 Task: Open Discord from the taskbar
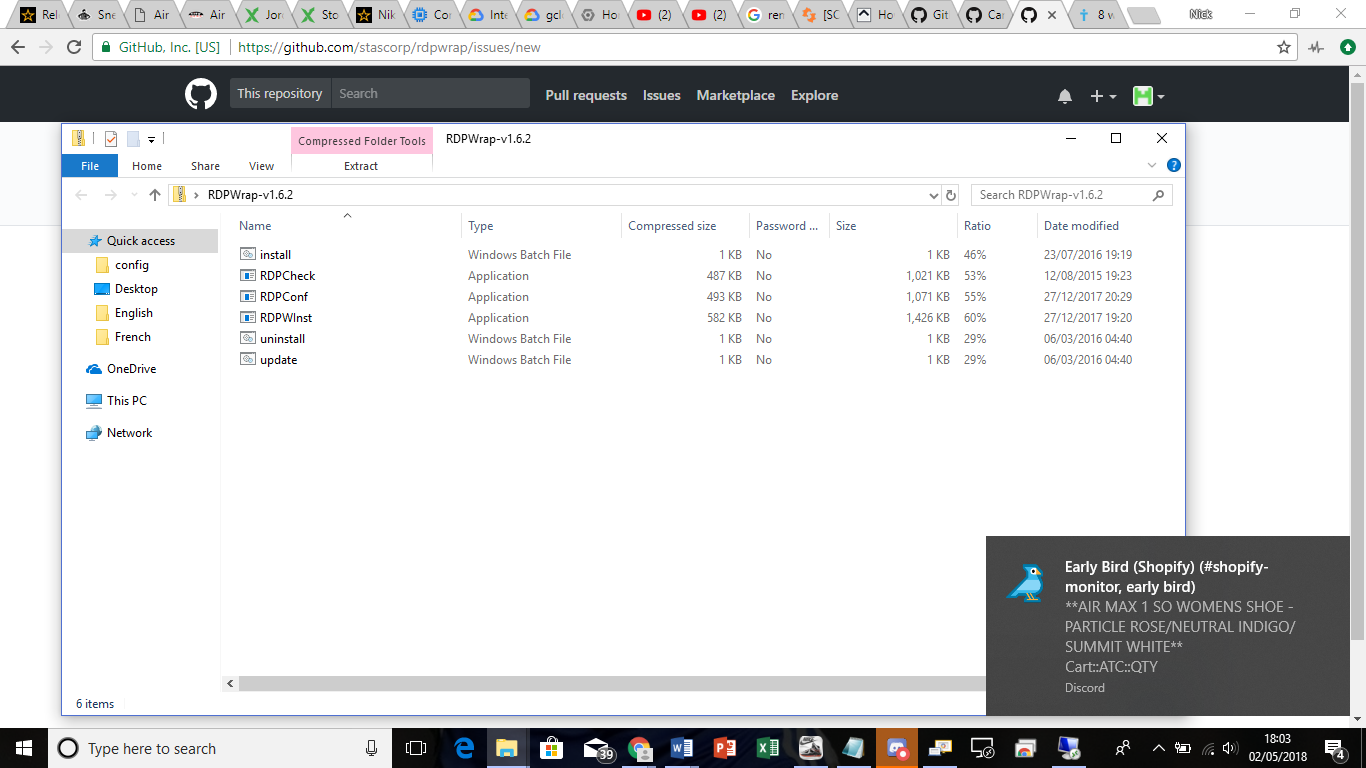point(894,747)
